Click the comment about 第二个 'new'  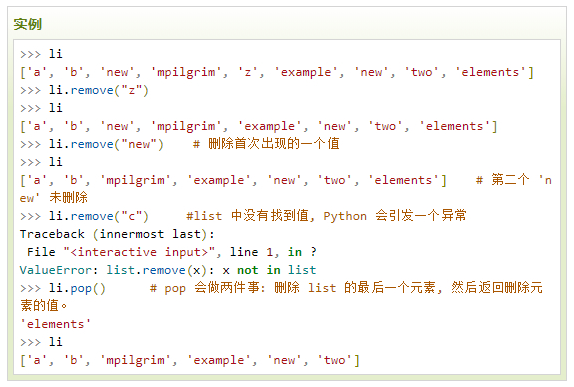tap(286, 189)
